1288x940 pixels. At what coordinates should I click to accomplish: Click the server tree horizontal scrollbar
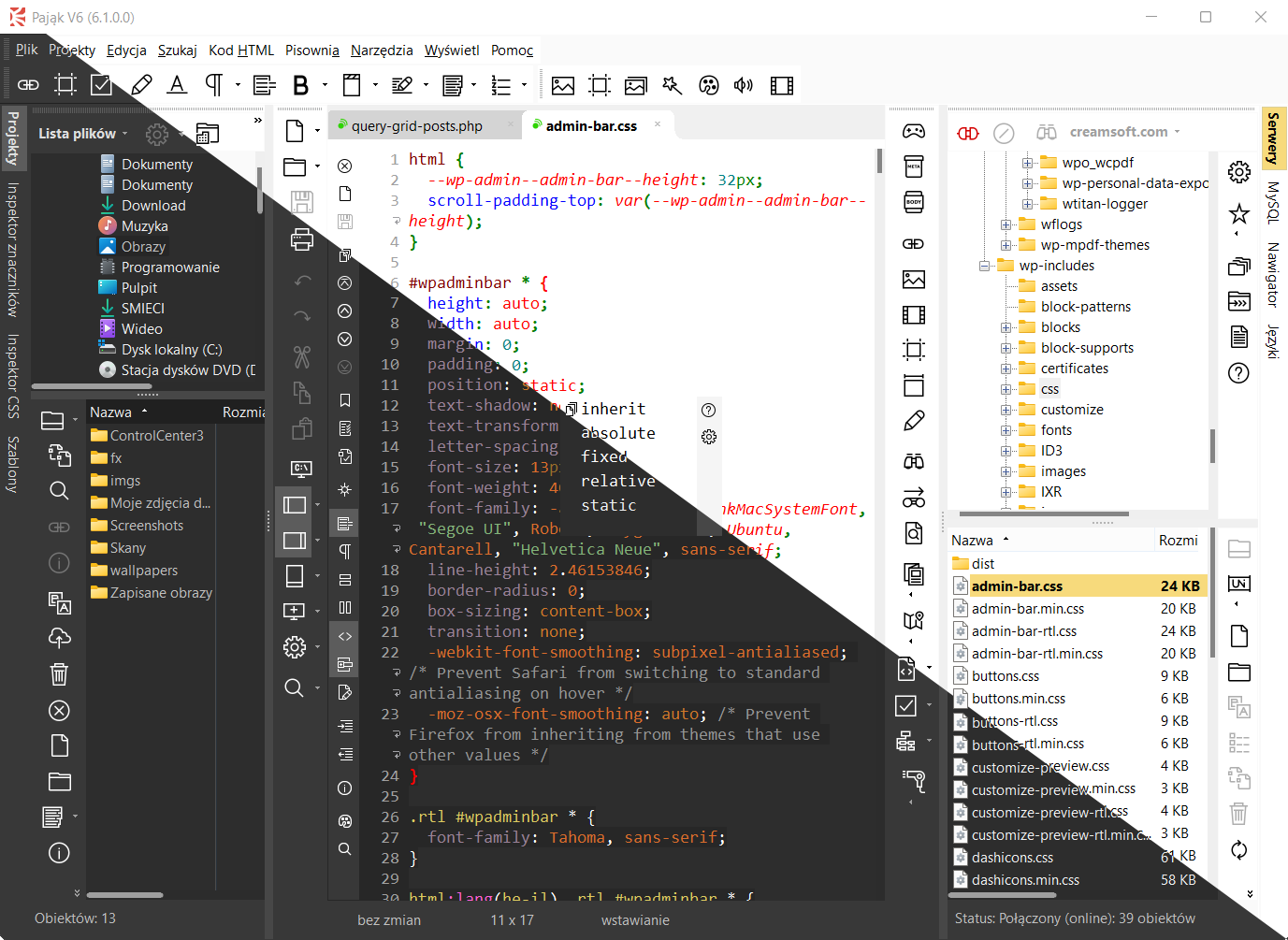(x=1044, y=513)
